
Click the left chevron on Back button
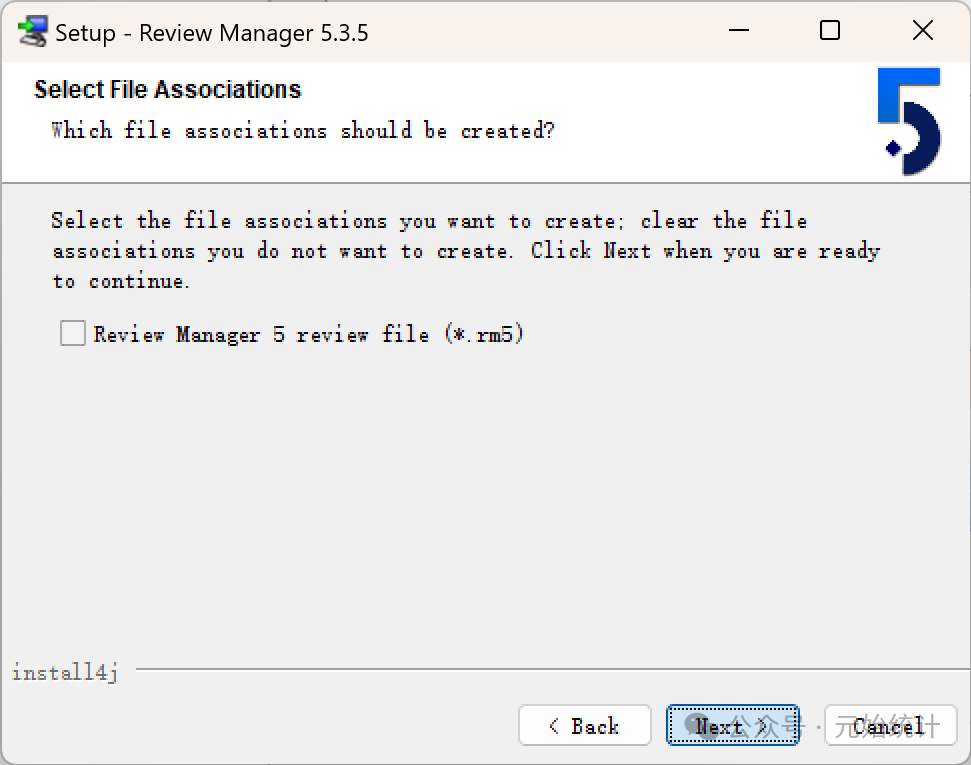coord(554,727)
